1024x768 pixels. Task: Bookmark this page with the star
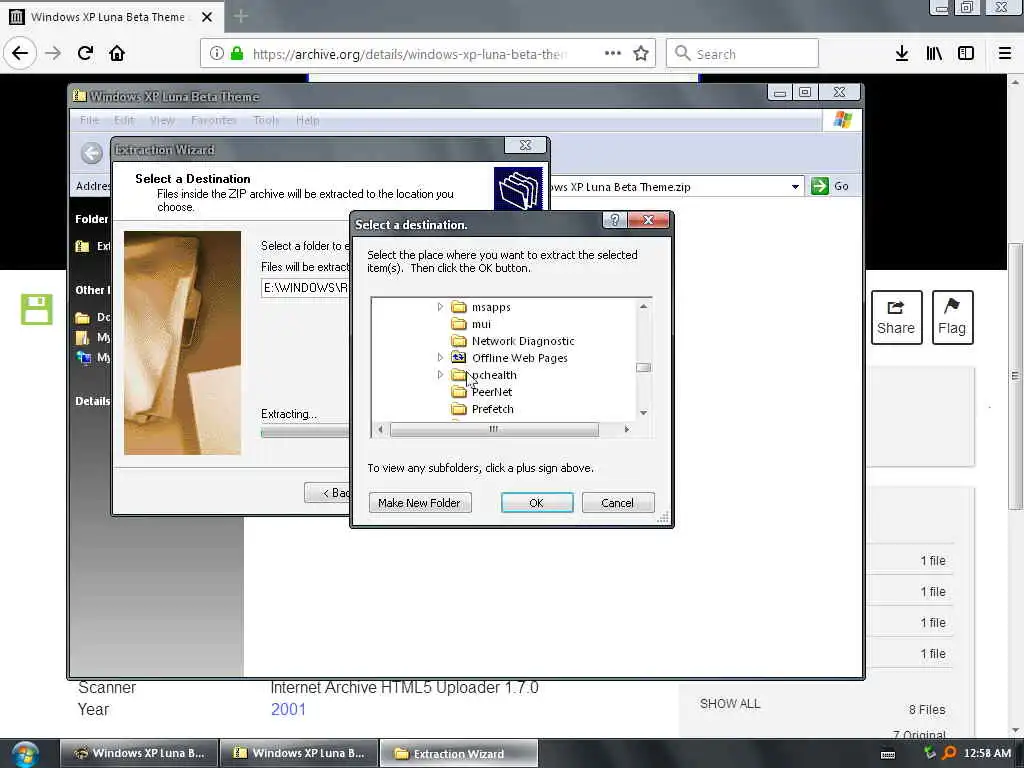coord(641,54)
